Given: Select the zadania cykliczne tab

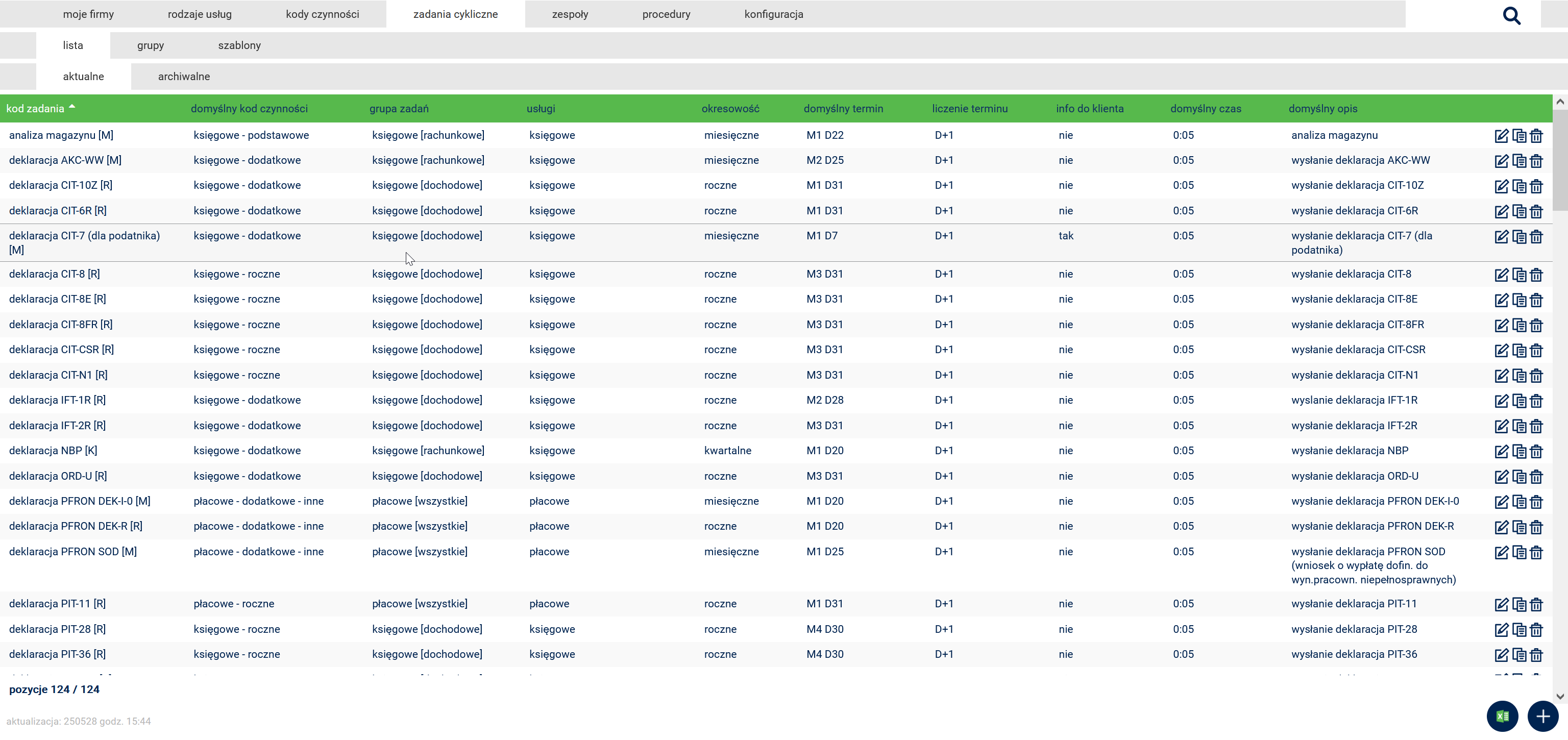Looking at the screenshot, I should tap(455, 14).
